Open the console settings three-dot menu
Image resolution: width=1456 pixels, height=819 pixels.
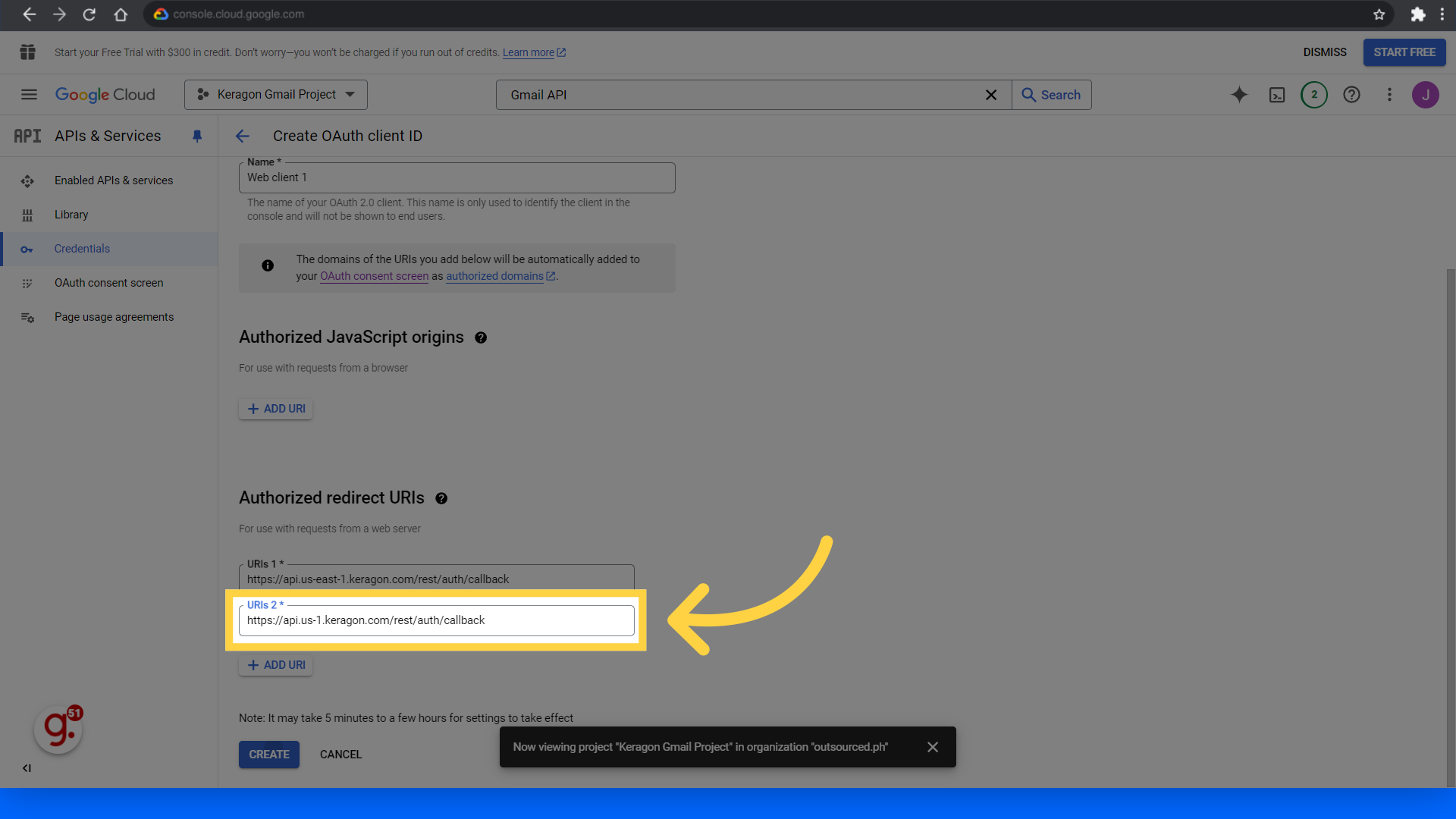[1389, 95]
